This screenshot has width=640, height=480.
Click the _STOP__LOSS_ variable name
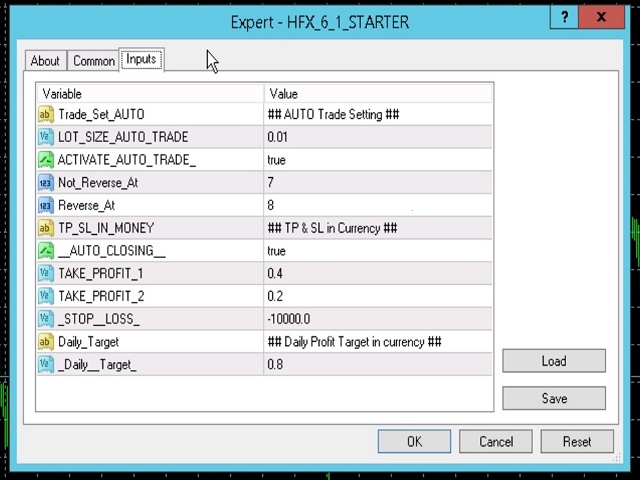(x=99, y=319)
